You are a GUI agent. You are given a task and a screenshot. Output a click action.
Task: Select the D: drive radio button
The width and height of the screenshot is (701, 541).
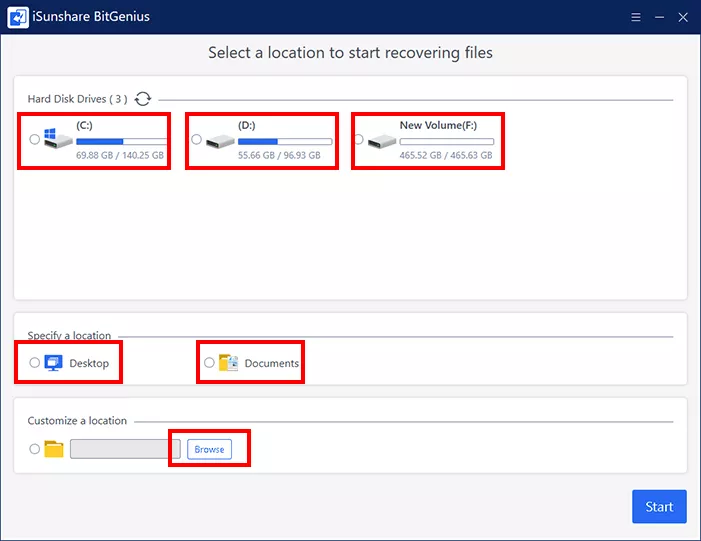point(196,139)
